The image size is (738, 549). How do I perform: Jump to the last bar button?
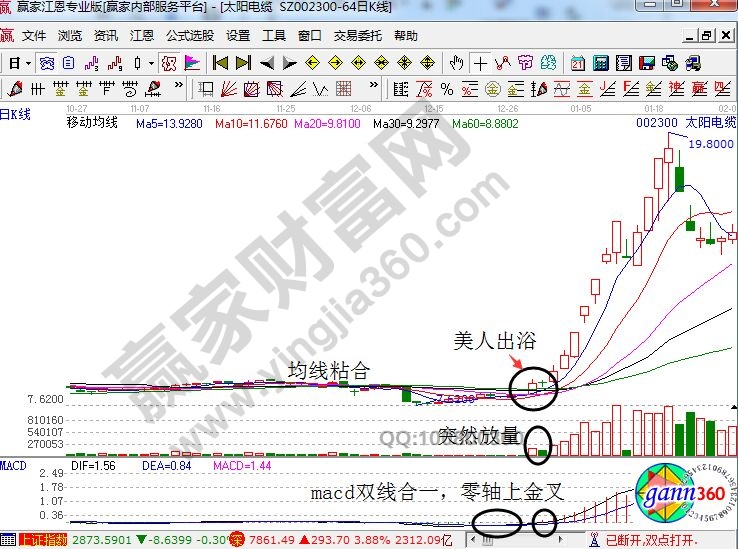point(243,63)
